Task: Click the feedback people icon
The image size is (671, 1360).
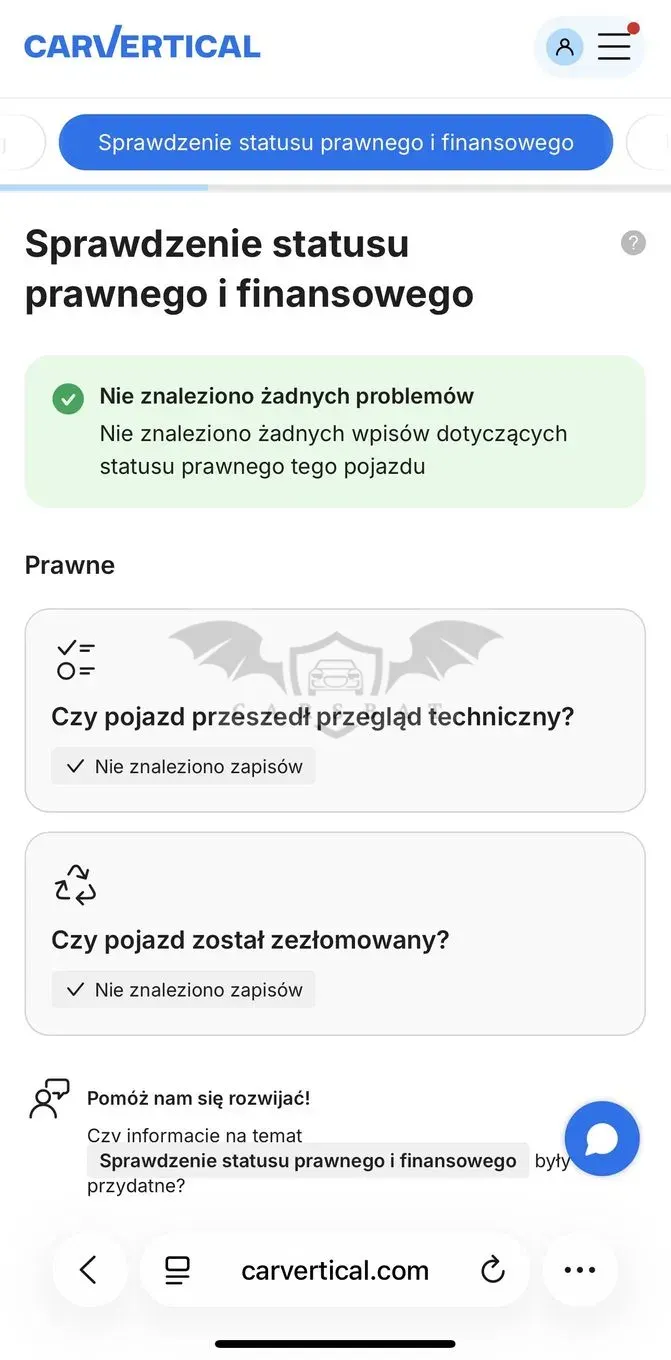Action: tap(49, 1098)
